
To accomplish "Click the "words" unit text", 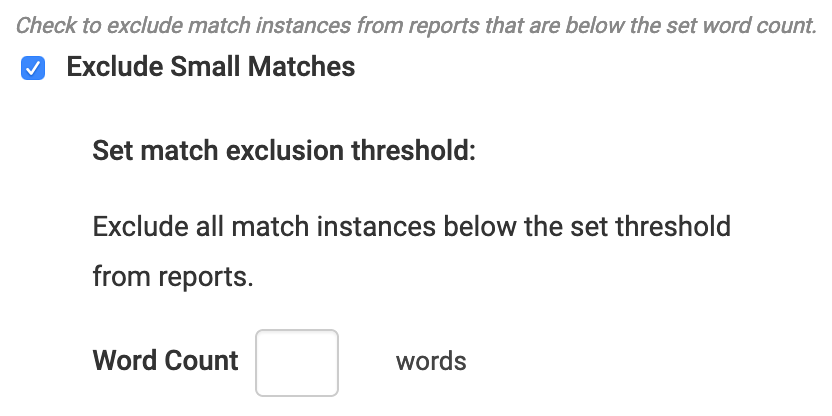I will click(431, 360).
